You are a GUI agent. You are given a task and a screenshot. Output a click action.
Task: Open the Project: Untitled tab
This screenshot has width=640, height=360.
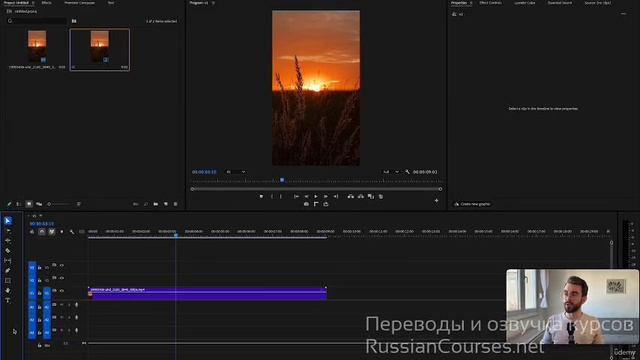(x=16, y=3)
